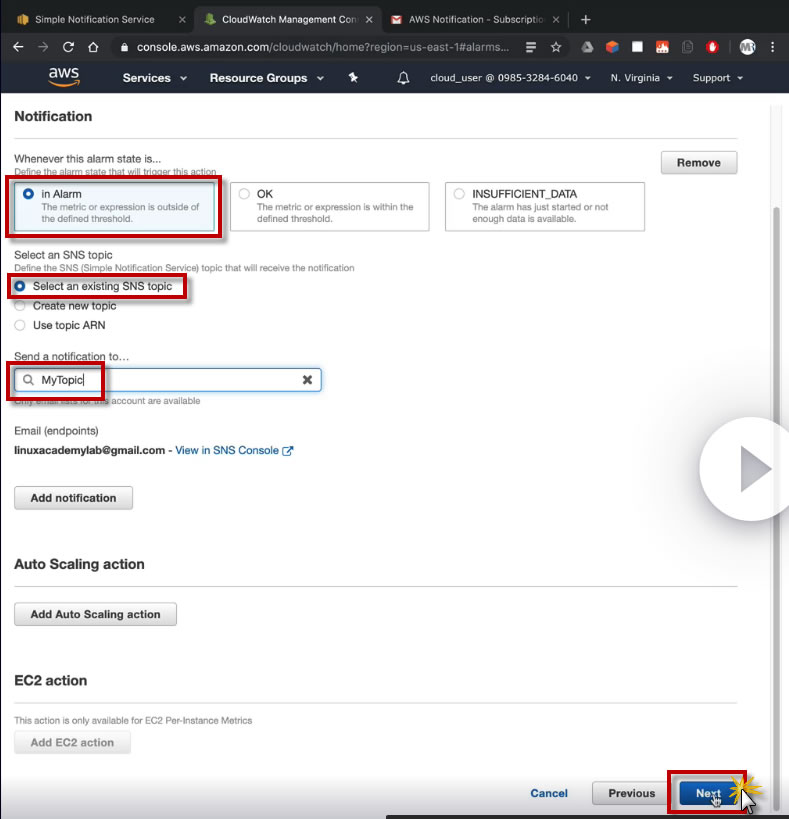The width and height of the screenshot is (789, 819).
Task: Open the N. Virginia region dropdown
Action: click(x=641, y=78)
